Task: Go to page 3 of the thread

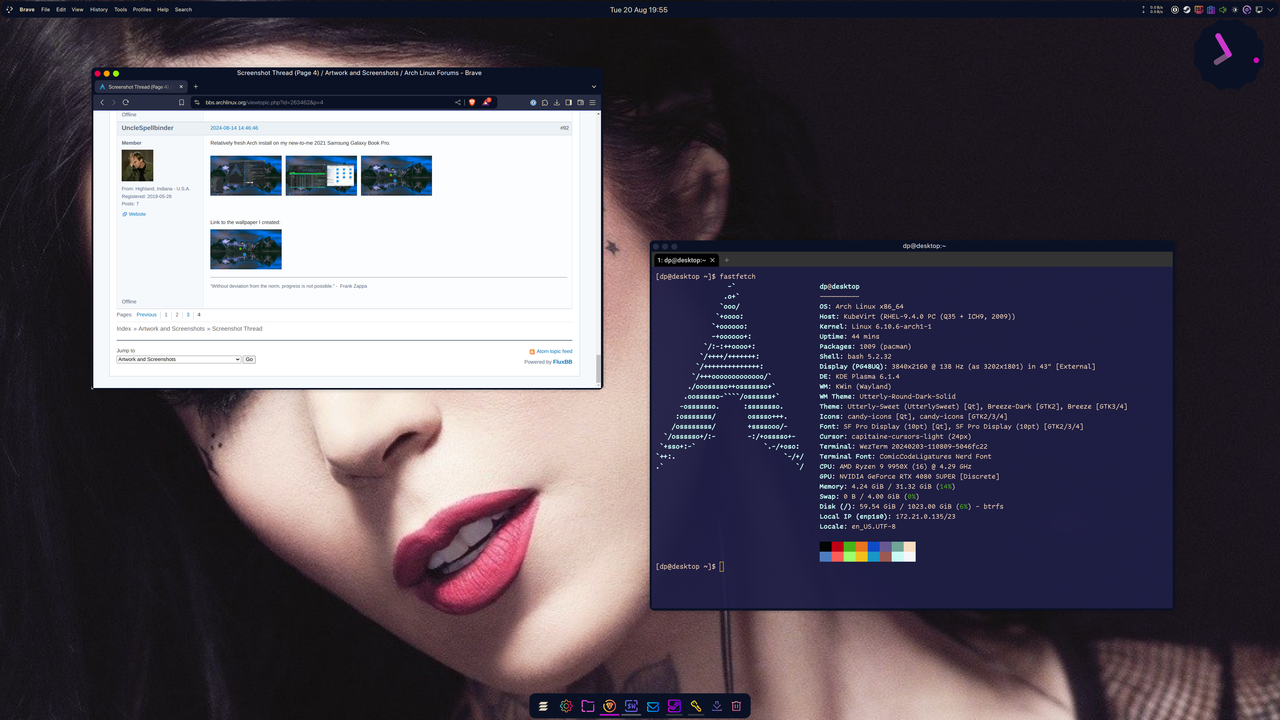Action: [x=187, y=315]
